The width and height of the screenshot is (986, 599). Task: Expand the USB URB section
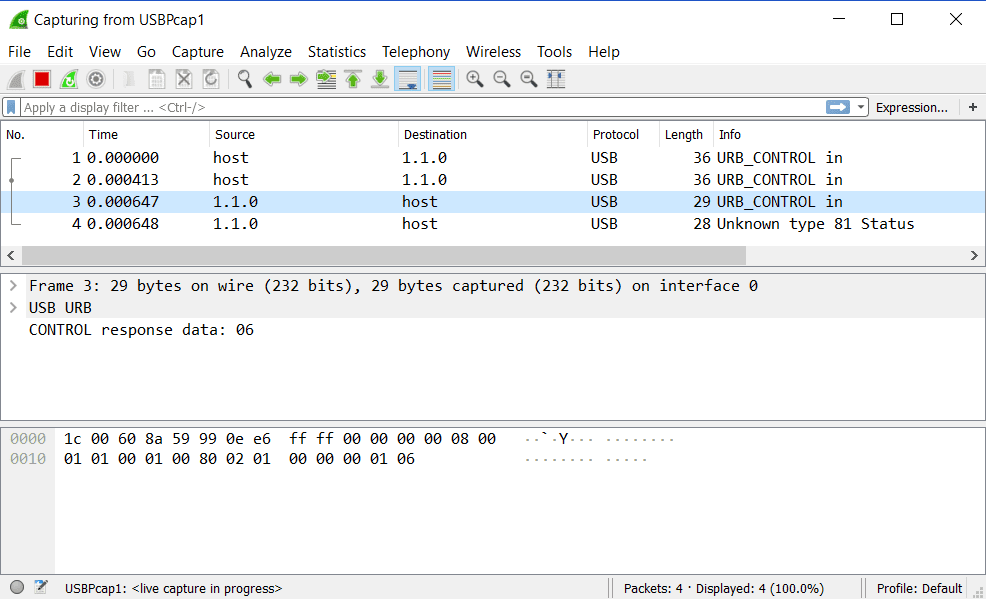coord(13,308)
